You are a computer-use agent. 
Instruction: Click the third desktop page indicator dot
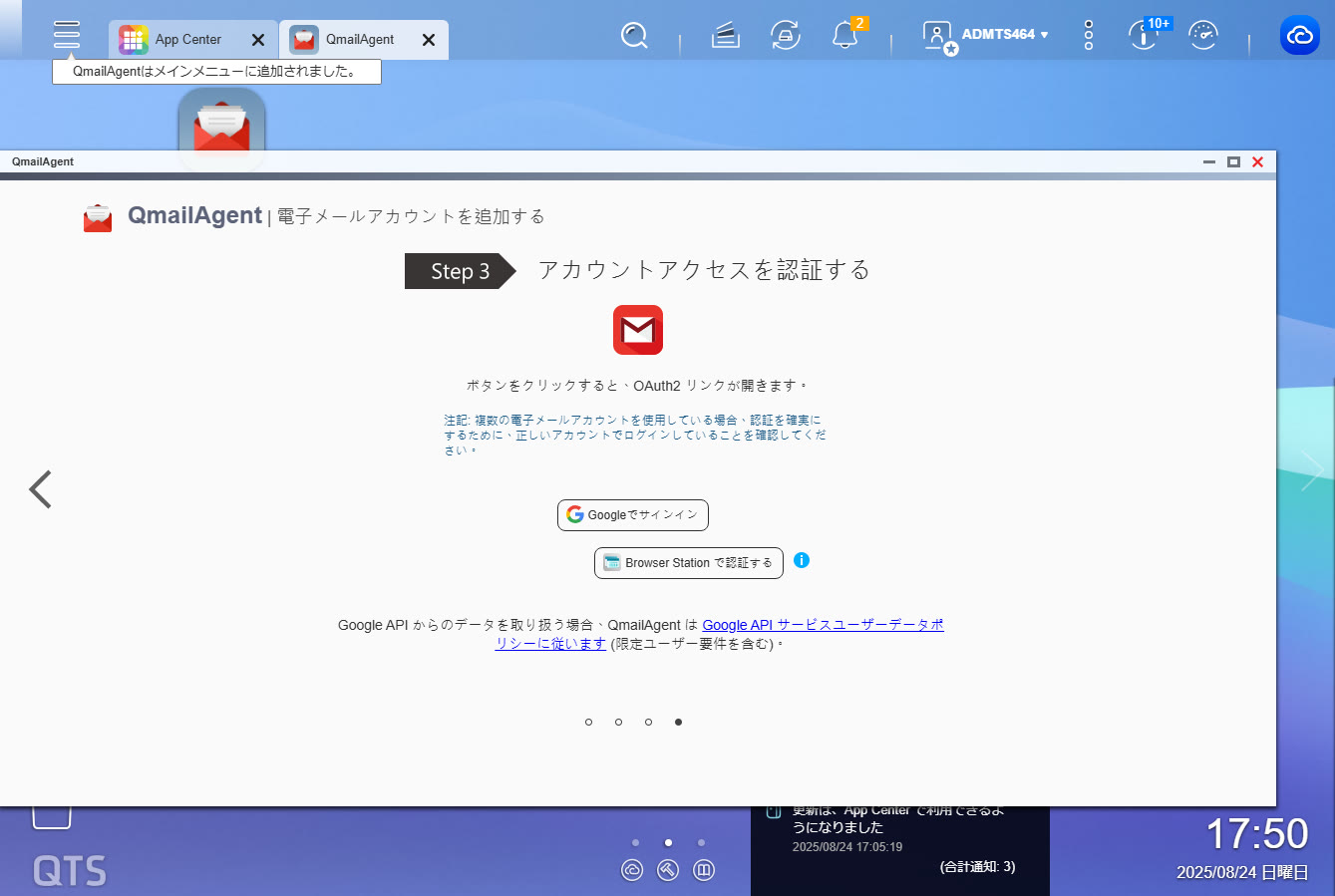click(701, 843)
